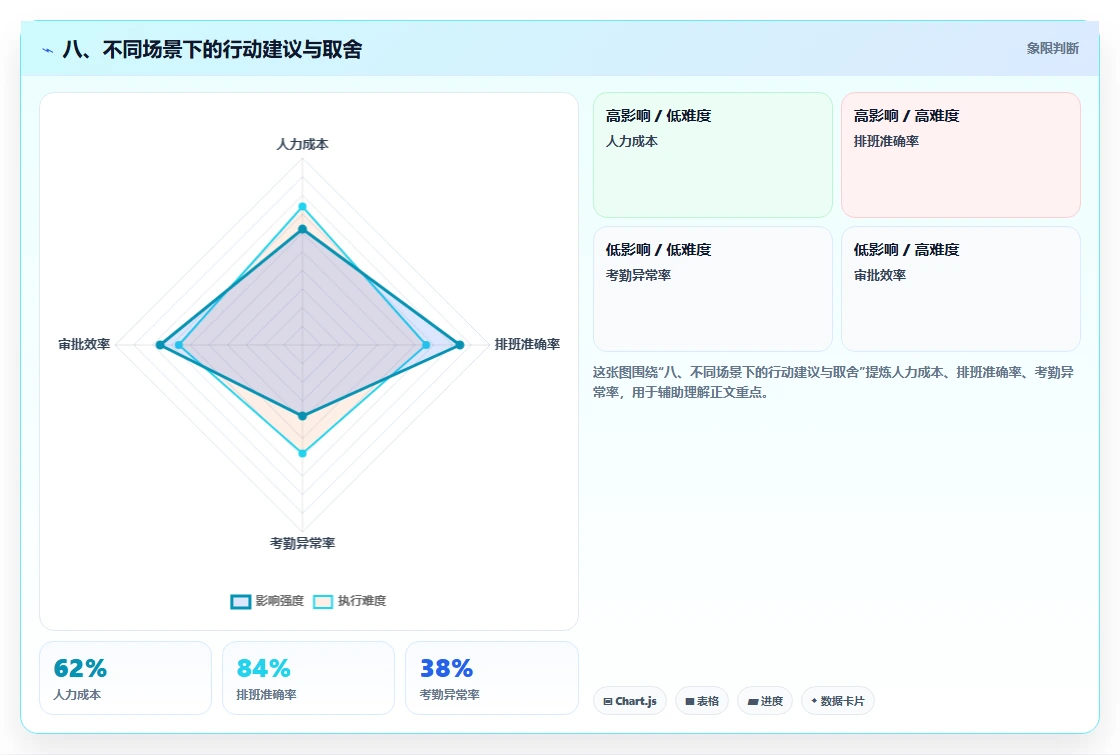
Task: Open the 低影响 / 低难度 quadrant card
Action: point(713,289)
